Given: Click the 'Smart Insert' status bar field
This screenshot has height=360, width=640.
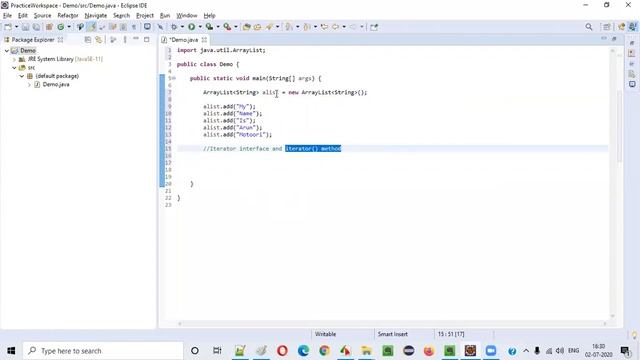Looking at the screenshot, I should [393, 334].
